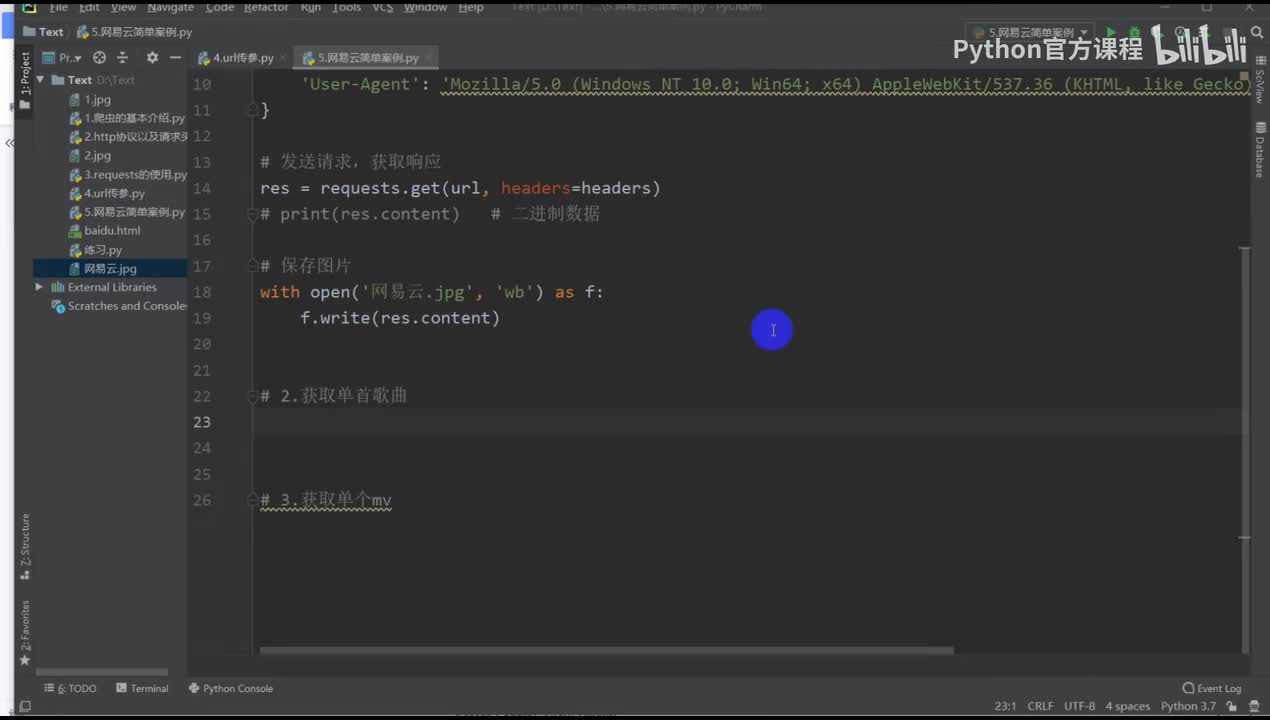Change indent setting 4 spaces
This screenshot has height=720, width=1270.
coord(1127,706)
